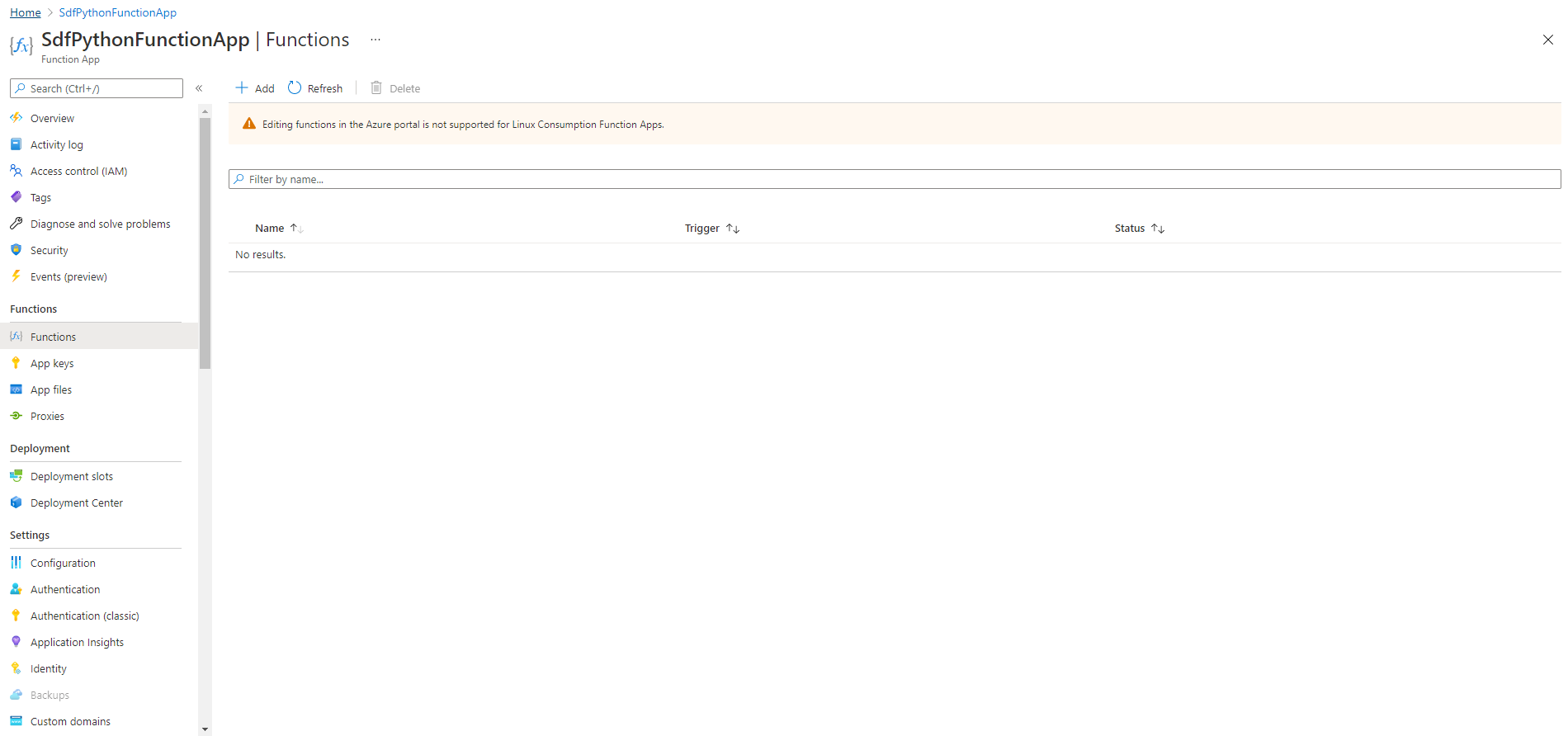Open the Deployment Center menu item
This screenshot has height=736, width=1568.
(x=99, y=502)
